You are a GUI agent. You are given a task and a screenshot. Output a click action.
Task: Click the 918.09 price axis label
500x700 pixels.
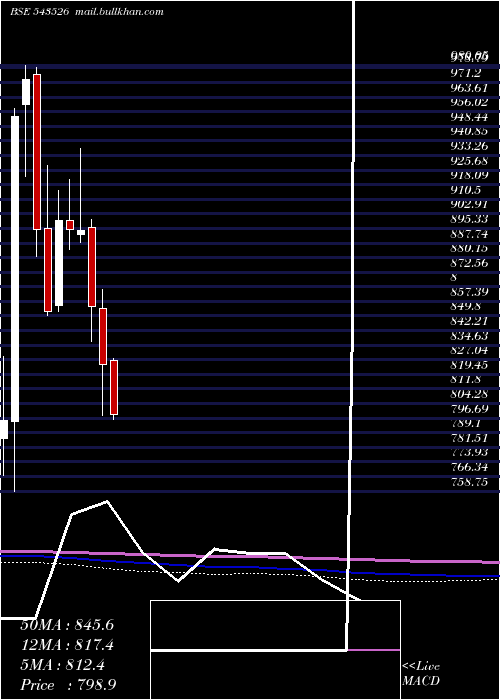click(x=469, y=175)
